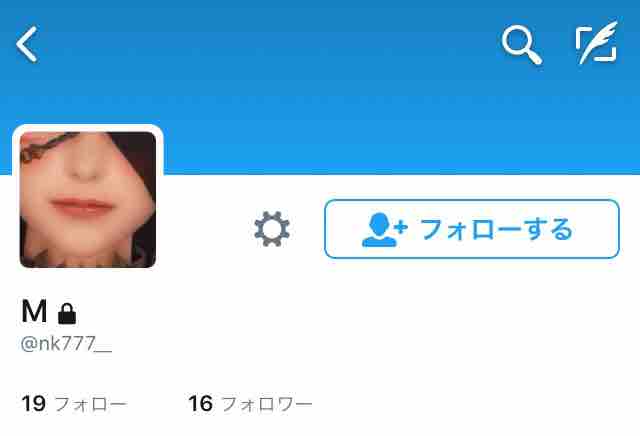Screen dimensions: 640x436
Task: Open the gear menu beside the follow button
Action: [272, 229]
